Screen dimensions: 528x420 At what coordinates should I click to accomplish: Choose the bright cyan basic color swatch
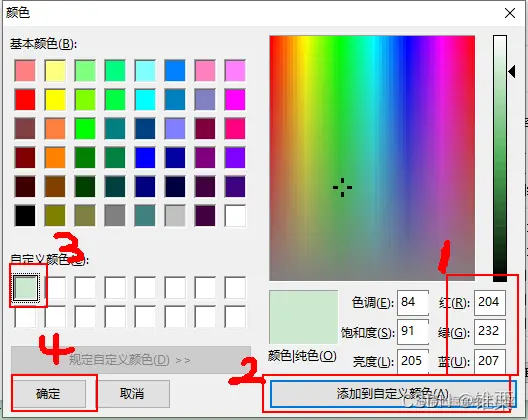click(x=145, y=99)
